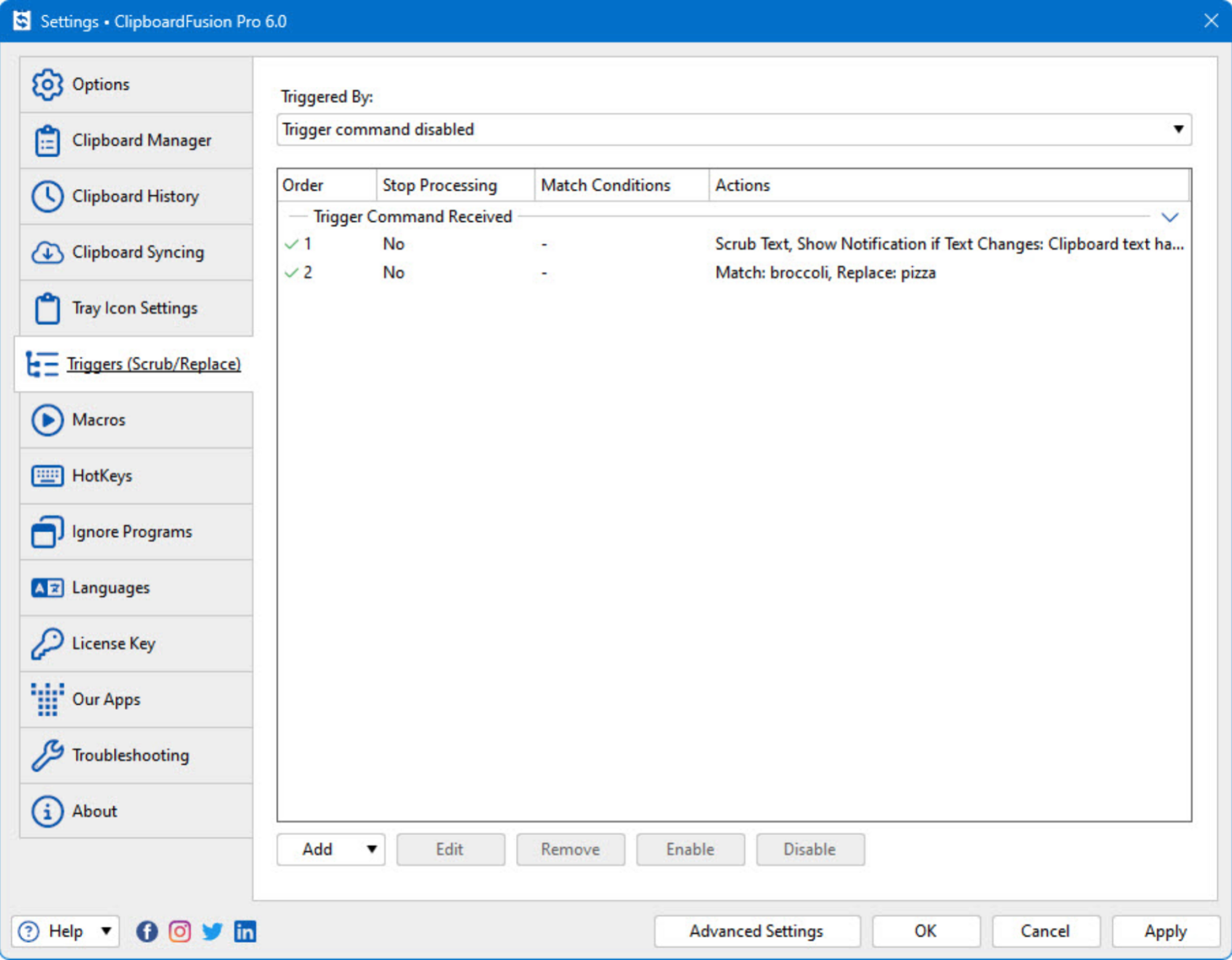Screen dimensions: 1232x960
Task: Close the Settings window
Action: coord(1210,21)
